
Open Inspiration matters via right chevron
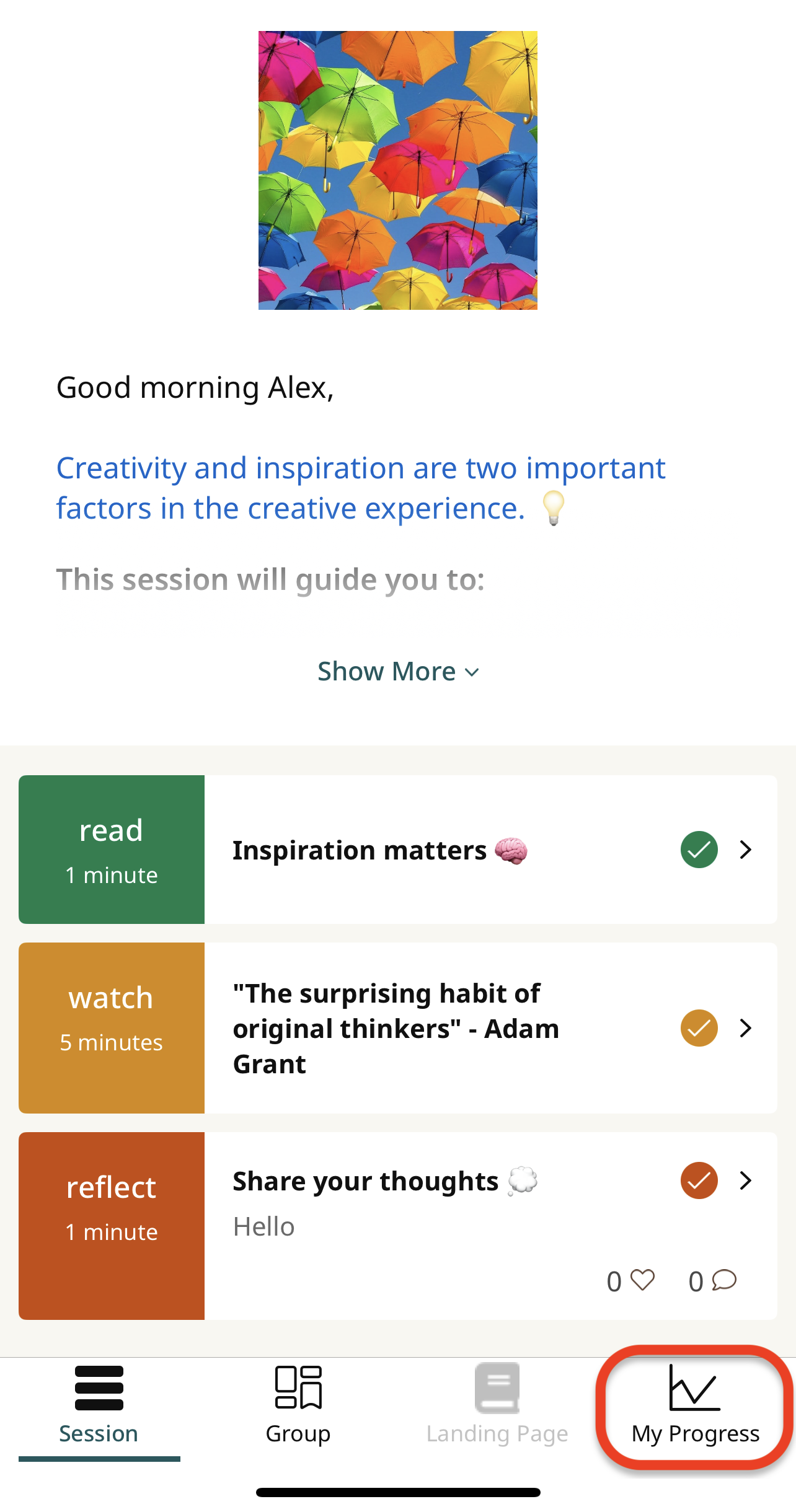tap(746, 850)
